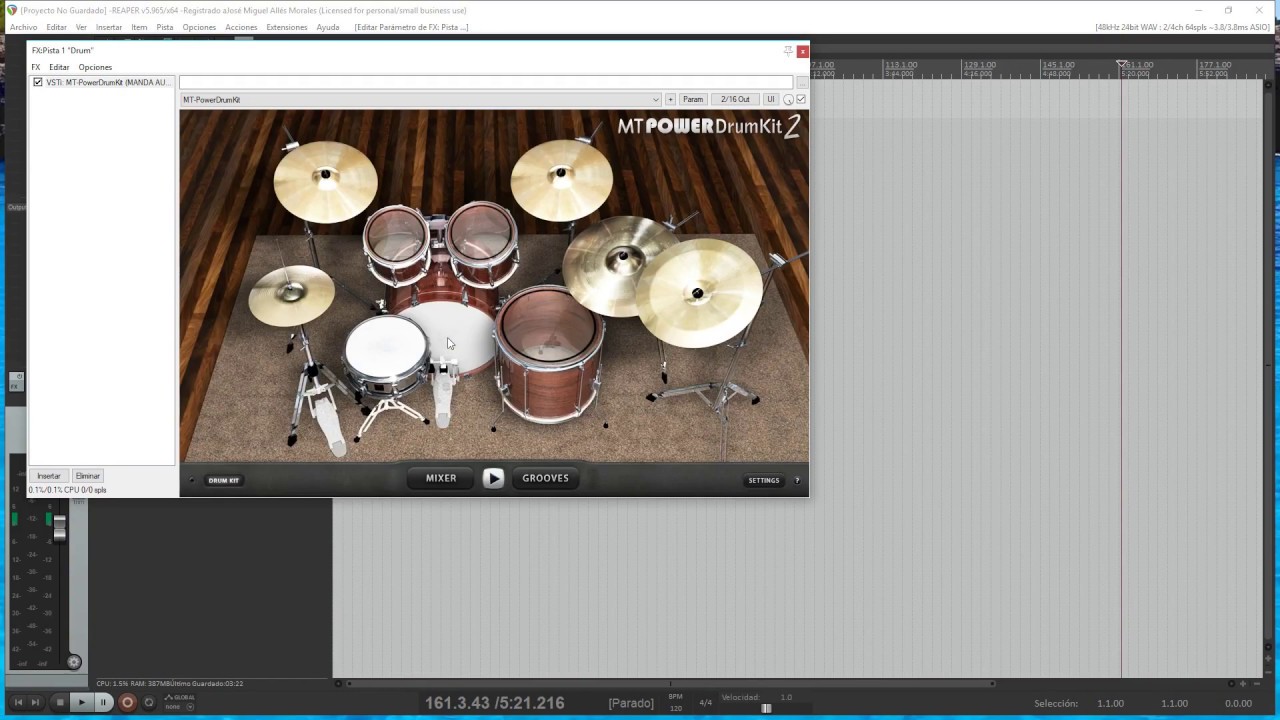Open the Acciones menu
This screenshot has width=1280, height=720.
[x=241, y=27]
